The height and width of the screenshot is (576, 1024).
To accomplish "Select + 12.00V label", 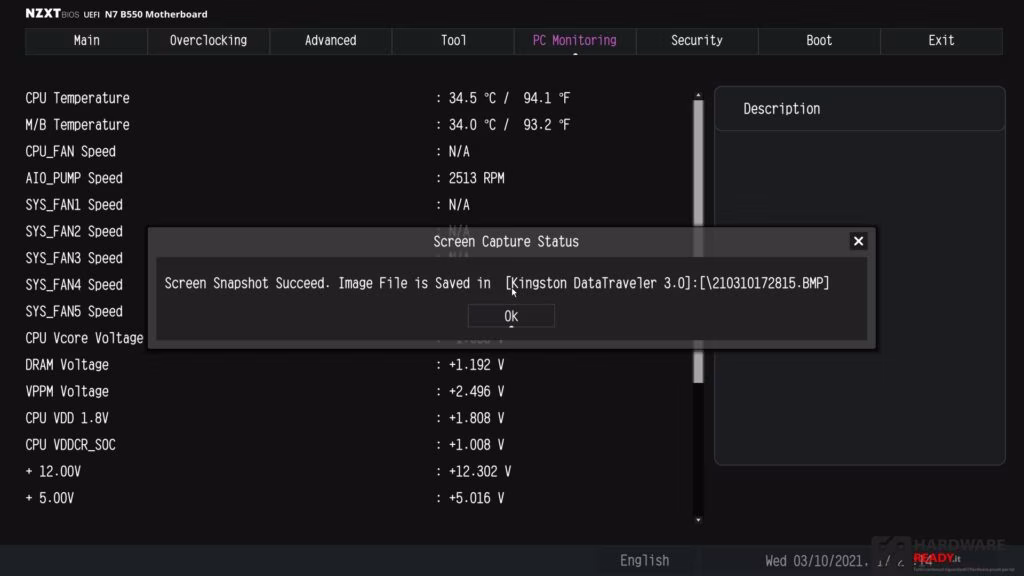I will point(53,472).
